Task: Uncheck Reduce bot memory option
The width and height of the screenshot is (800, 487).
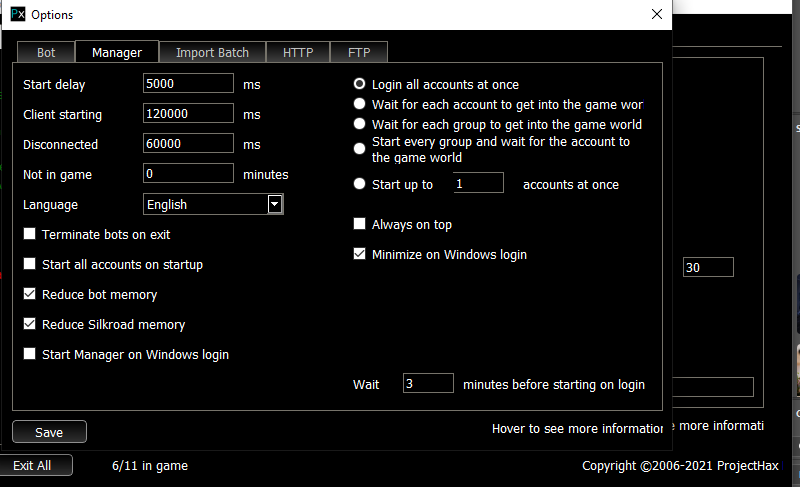Action: (x=30, y=295)
